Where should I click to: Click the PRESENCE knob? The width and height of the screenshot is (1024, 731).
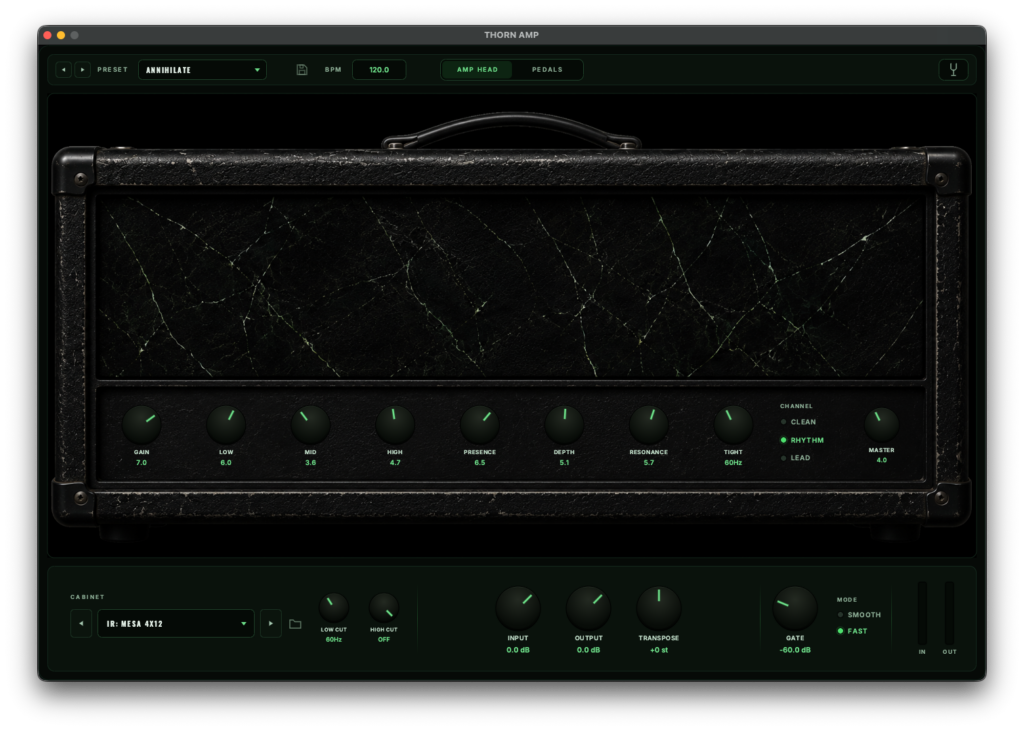(x=479, y=425)
